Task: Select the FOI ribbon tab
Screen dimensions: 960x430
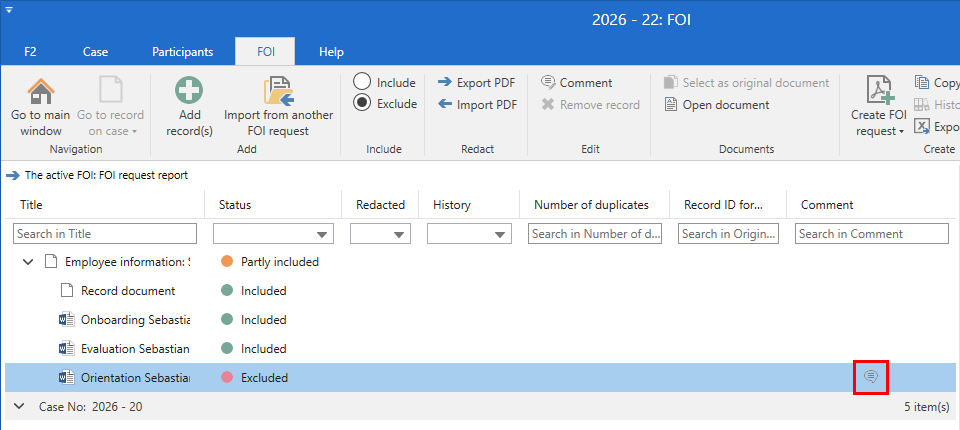Action: tap(265, 51)
